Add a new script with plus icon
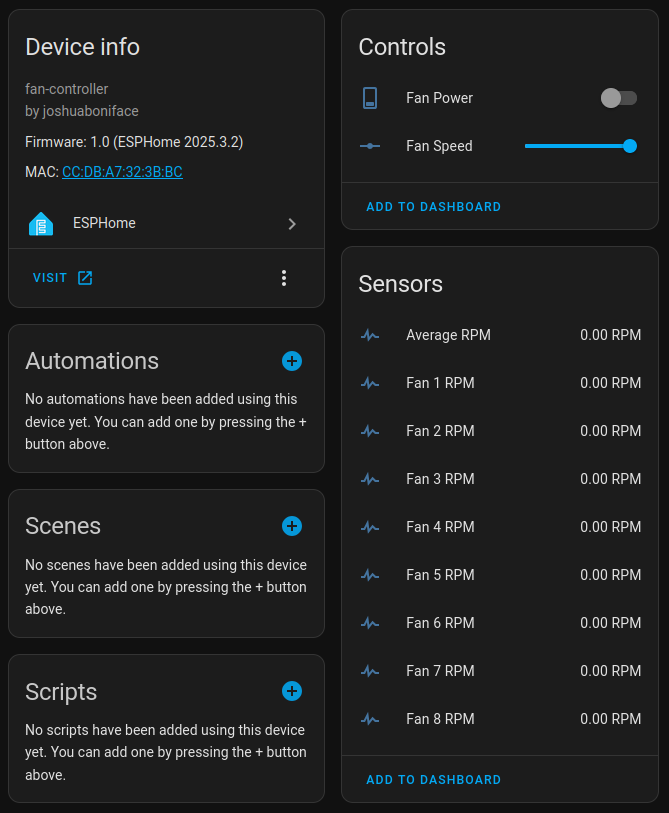Image resolution: width=669 pixels, height=813 pixels. coord(292,691)
